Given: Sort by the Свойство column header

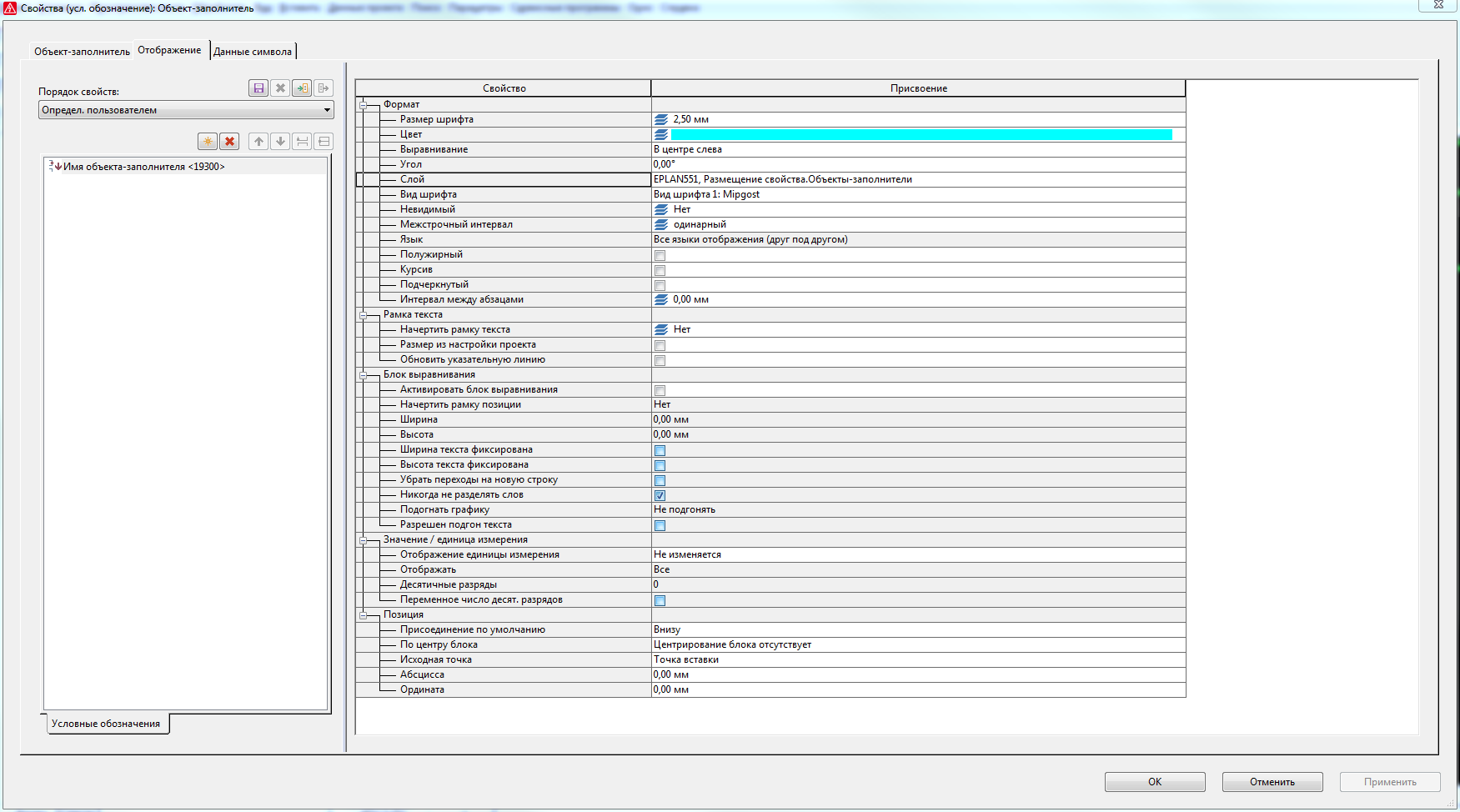Looking at the screenshot, I should [504, 88].
